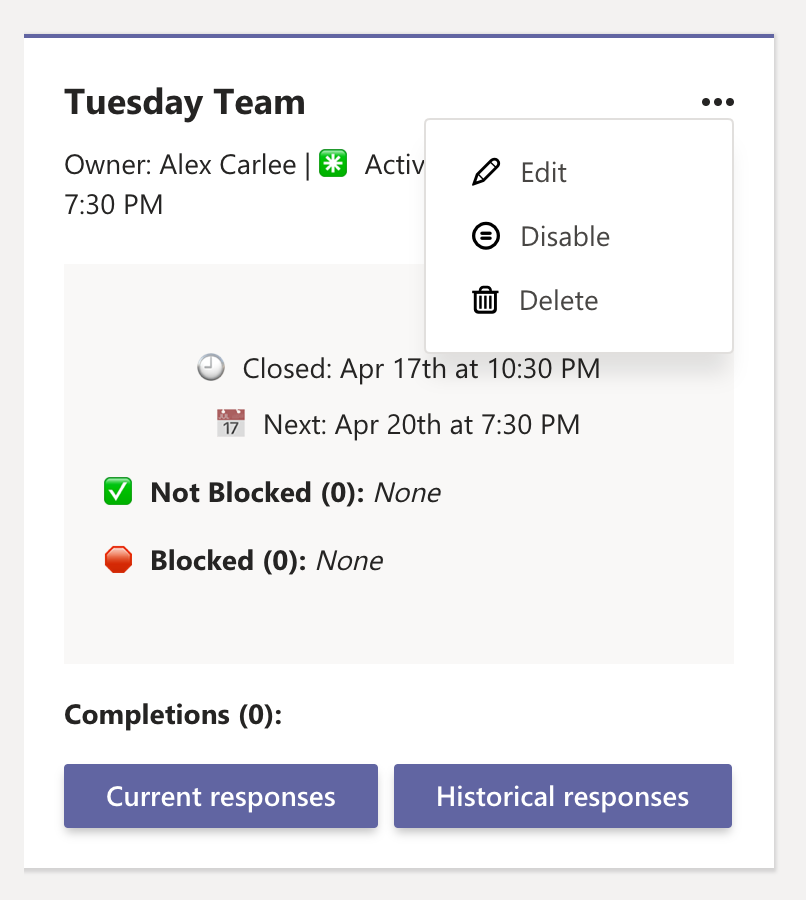
Task: Click the green Active status icon
Action: pos(333,164)
